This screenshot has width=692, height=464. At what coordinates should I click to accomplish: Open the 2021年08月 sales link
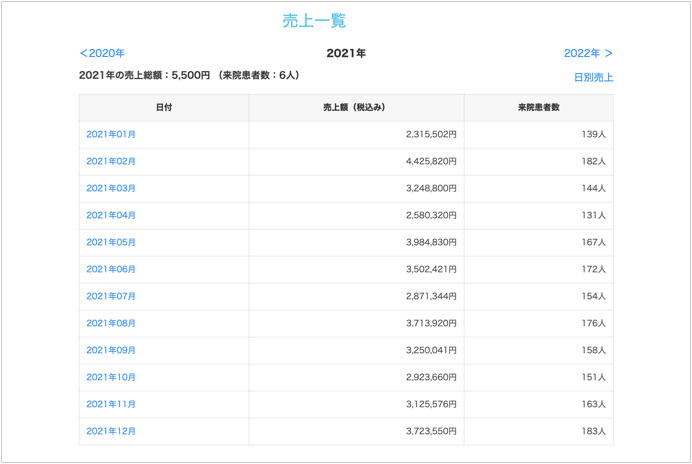(x=111, y=323)
